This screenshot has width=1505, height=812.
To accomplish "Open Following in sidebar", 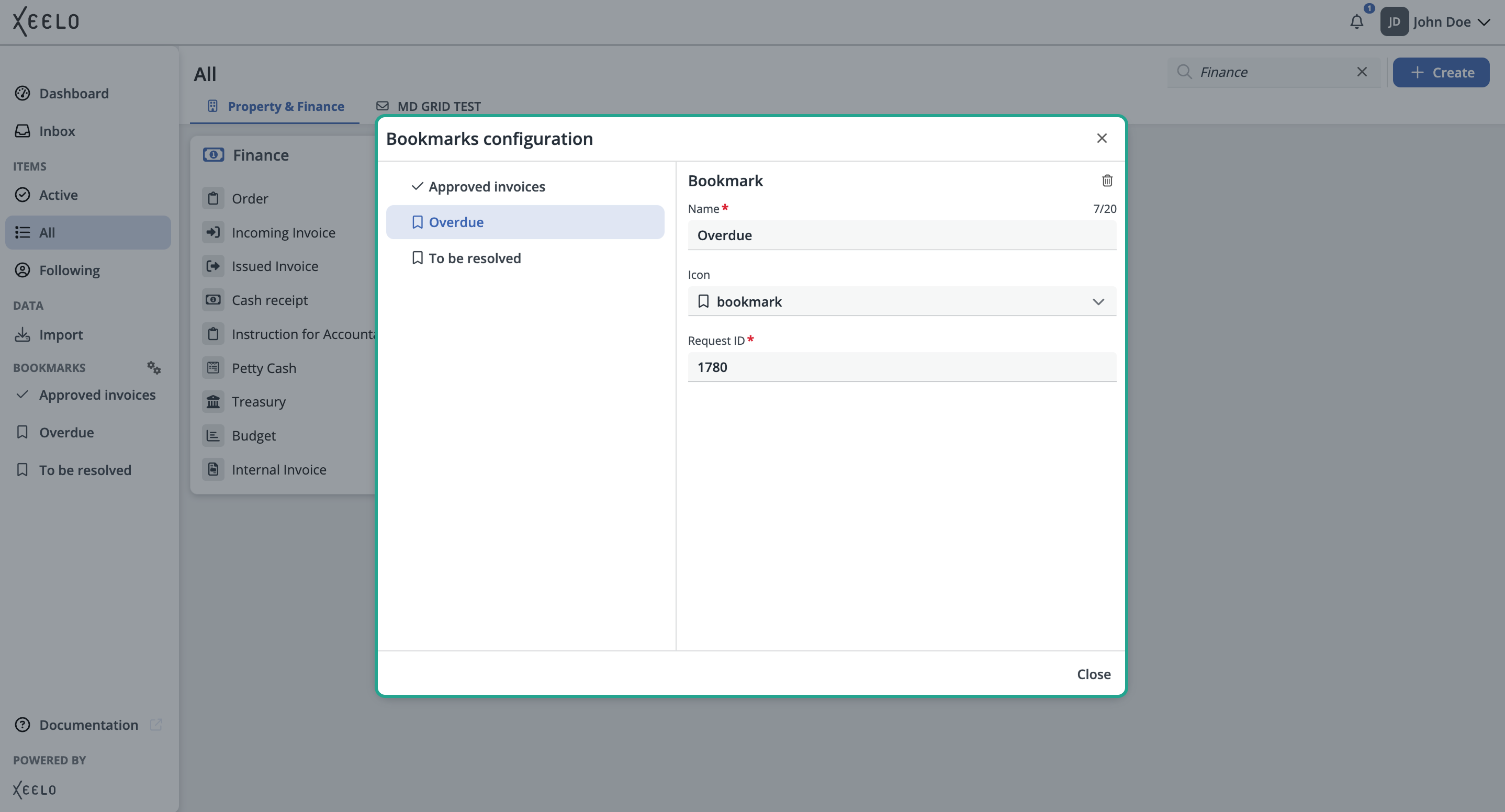I will point(87,270).
